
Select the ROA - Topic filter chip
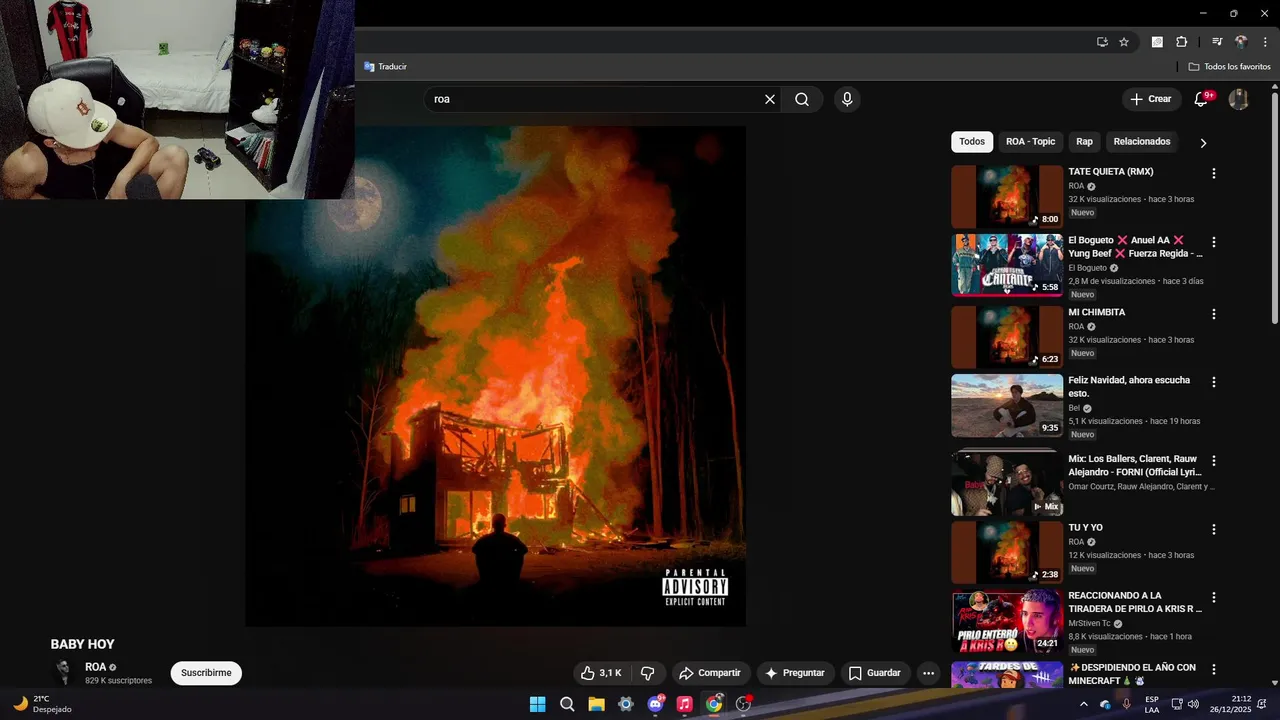[1030, 142]
